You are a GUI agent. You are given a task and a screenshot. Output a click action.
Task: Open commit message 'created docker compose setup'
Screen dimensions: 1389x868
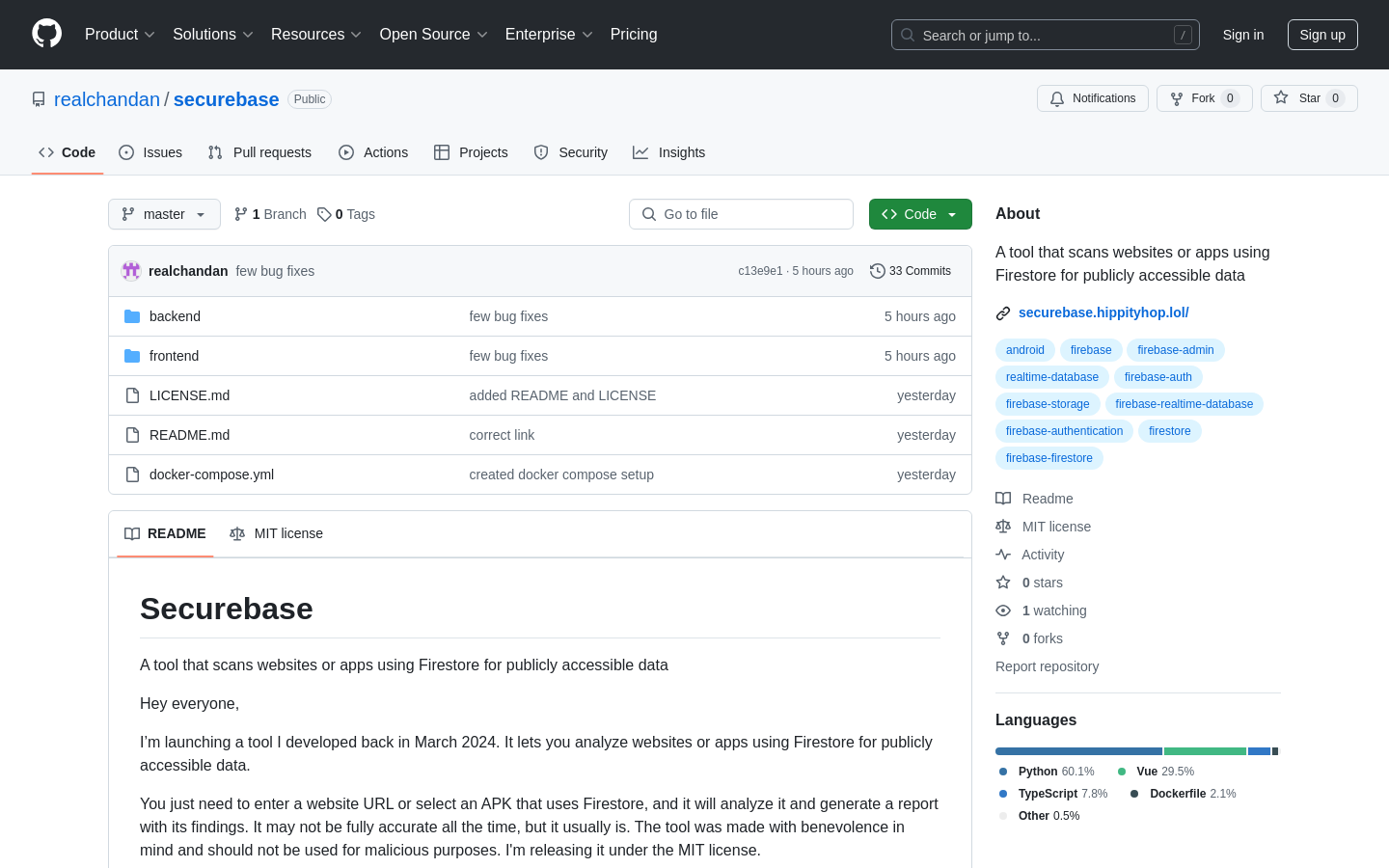click(561, 475)
